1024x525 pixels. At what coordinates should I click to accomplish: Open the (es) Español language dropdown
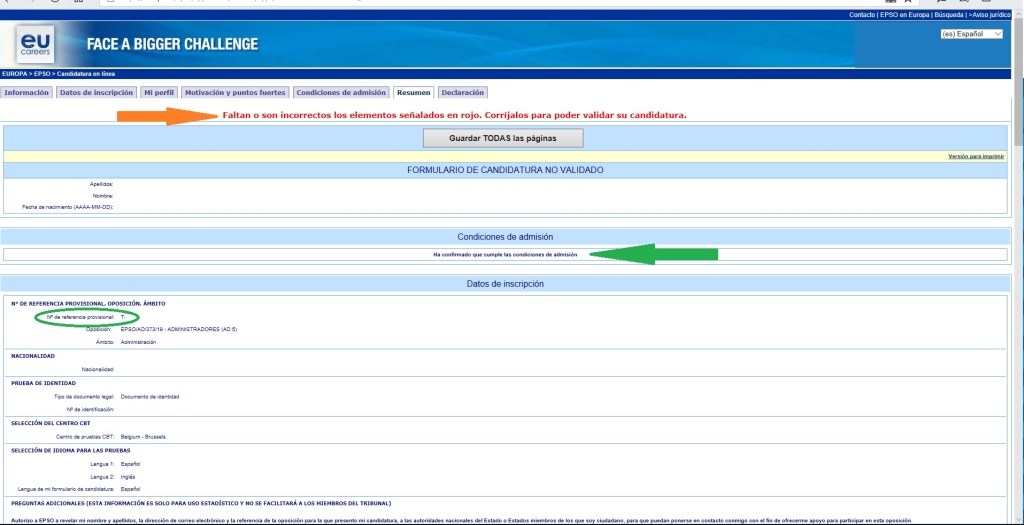972,34
